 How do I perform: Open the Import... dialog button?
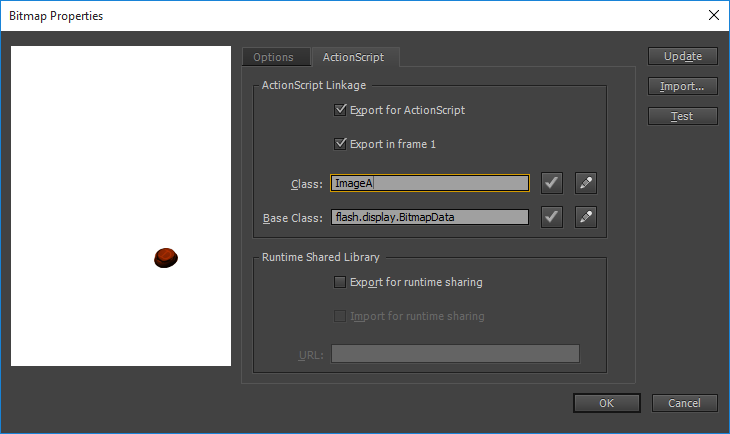point(683,86)
